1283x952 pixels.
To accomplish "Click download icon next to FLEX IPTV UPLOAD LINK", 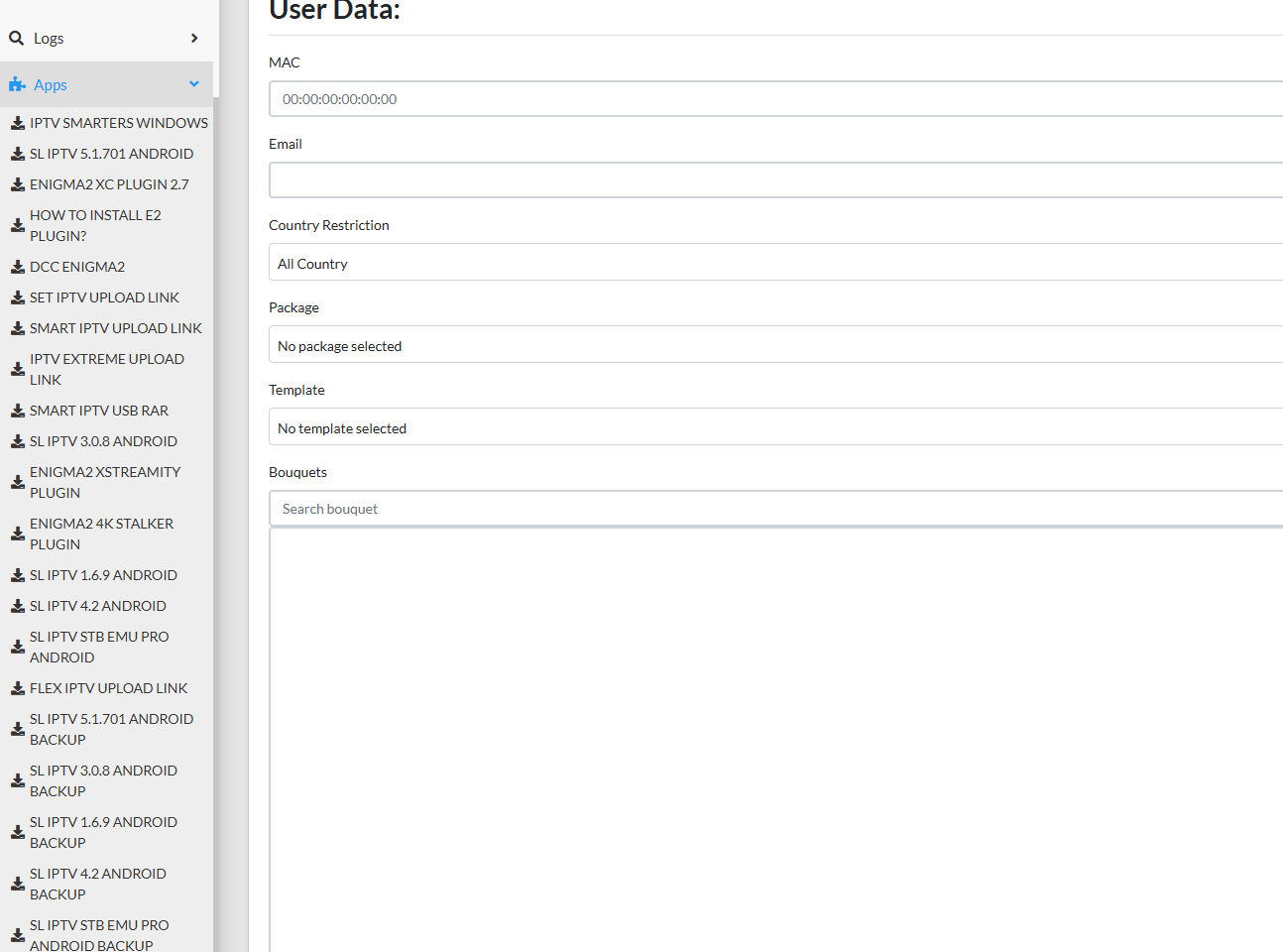I will click(16, 687).
